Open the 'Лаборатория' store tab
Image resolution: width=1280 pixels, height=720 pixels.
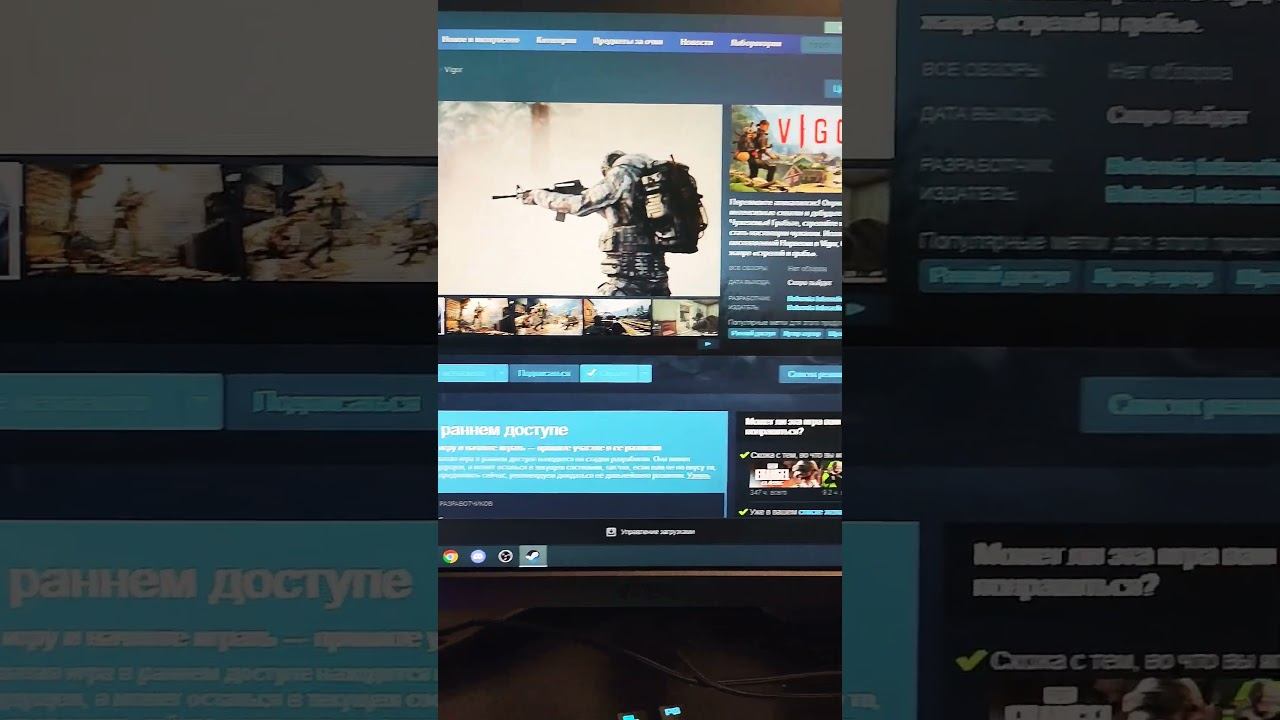click(x=756, y=43)
